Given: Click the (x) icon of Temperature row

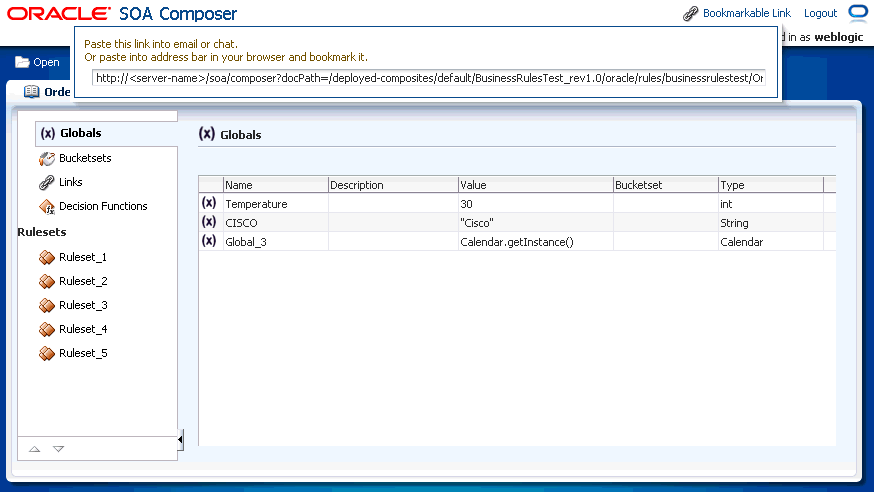Looking at the screenshot, I should click(209, 203).
